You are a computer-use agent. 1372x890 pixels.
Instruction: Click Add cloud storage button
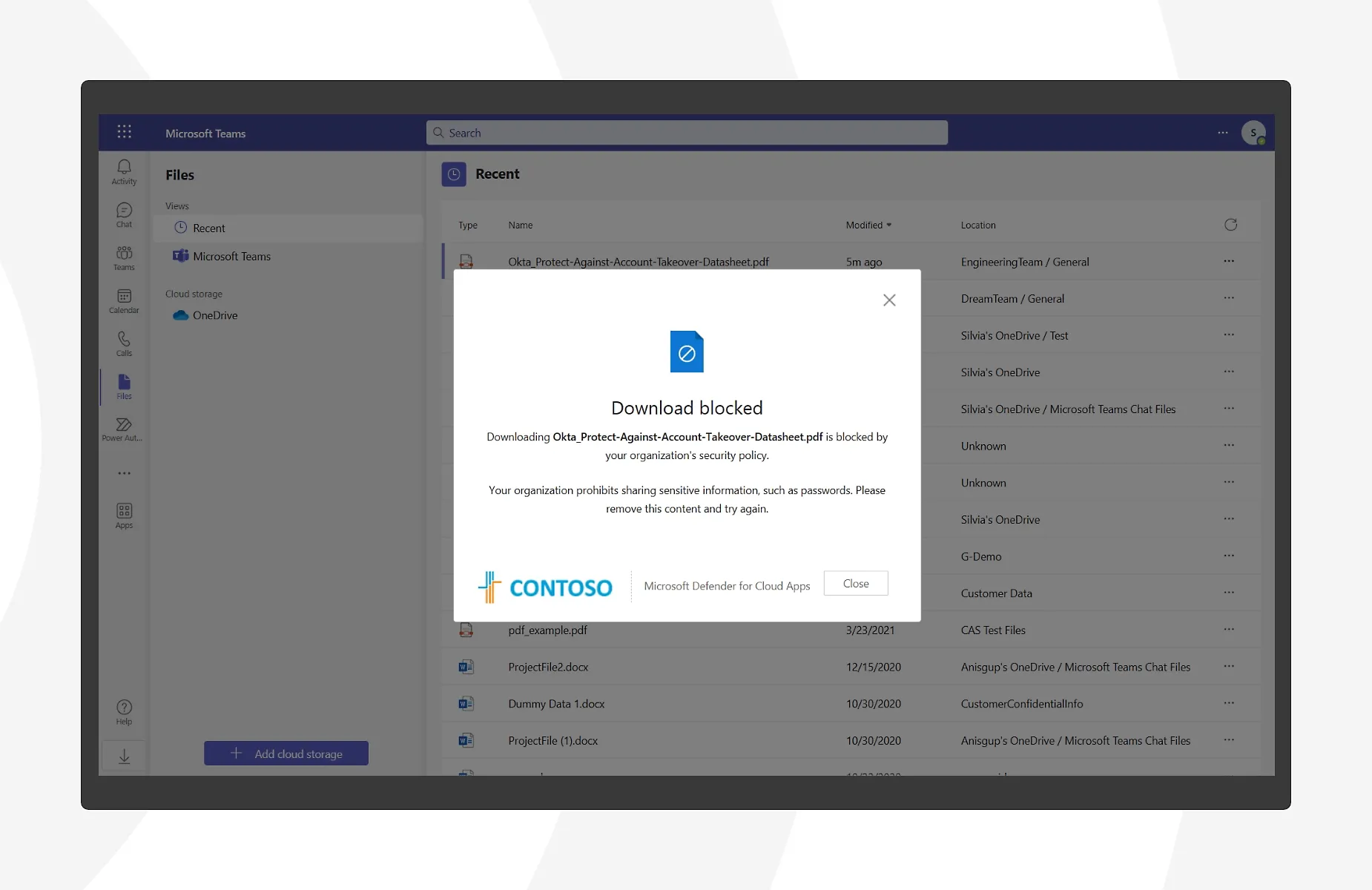click(x=286, y=754)
